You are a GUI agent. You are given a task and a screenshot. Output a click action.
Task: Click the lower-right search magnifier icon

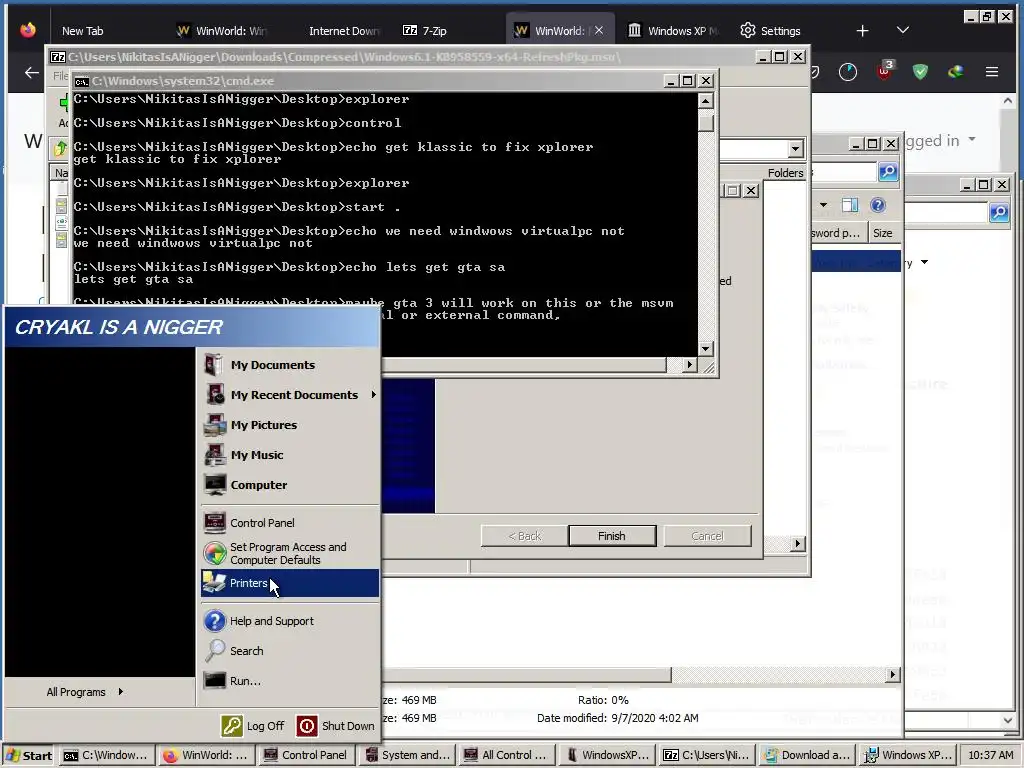click(999, 212)
